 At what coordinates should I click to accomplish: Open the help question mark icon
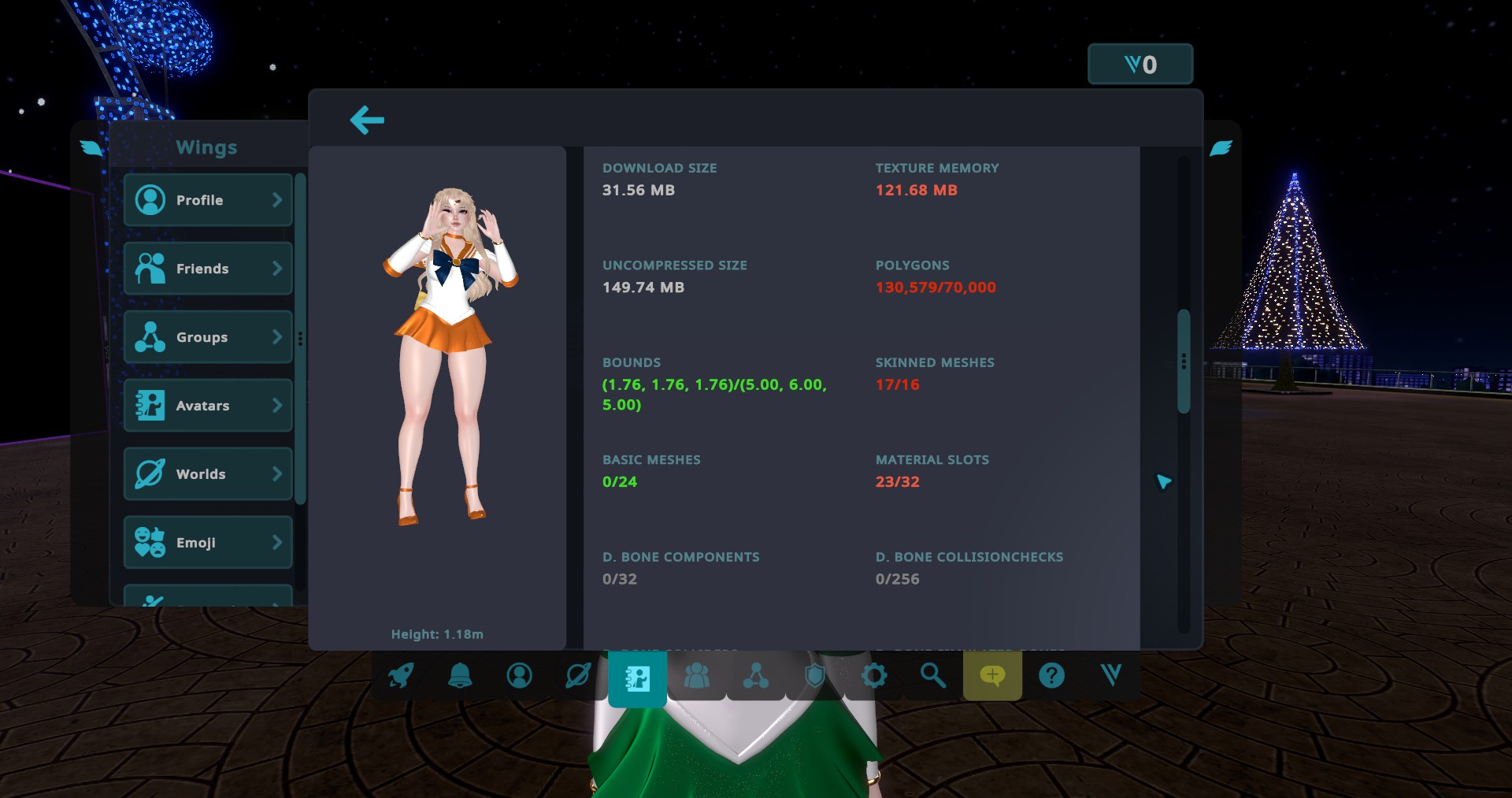[x=1051, y=675]
